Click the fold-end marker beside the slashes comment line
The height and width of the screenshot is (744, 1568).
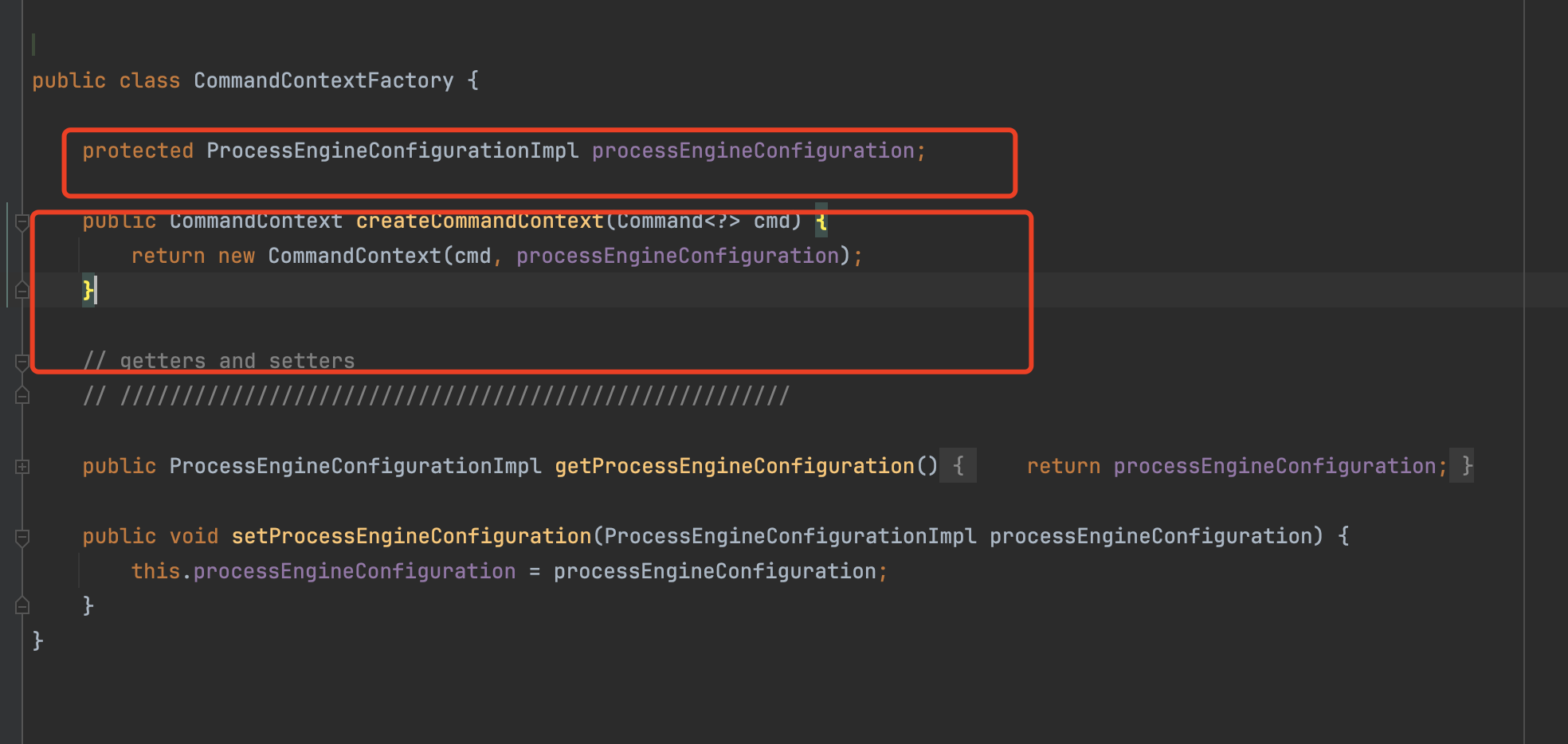point(22,396)
